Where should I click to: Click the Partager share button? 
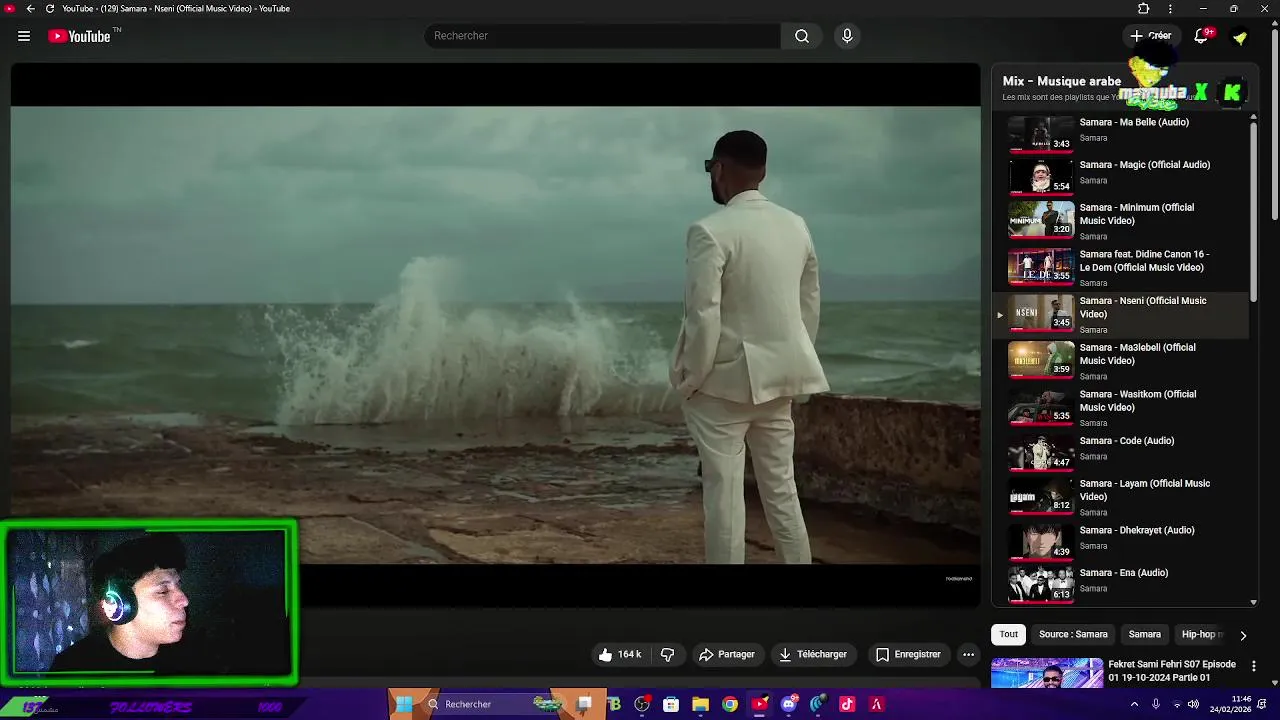coord(727,654)
